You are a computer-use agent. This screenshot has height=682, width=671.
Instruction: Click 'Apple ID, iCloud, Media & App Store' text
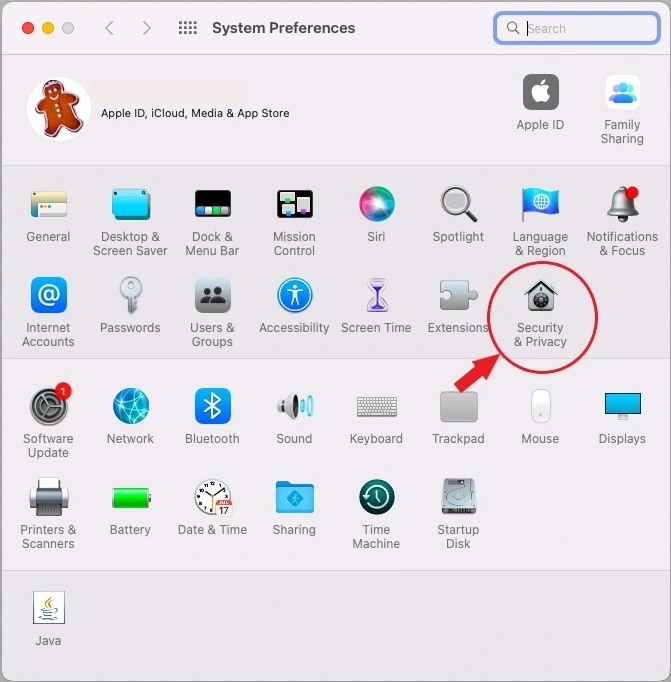tap(195, 114)
